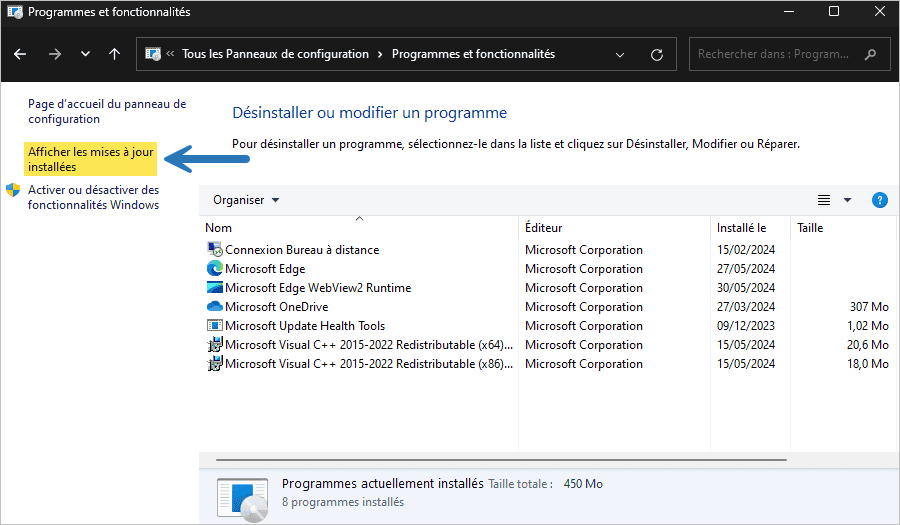Image resolution: width=900 pixels, height=525 pixels.
Task: Click the Visual C++ (x64) installer icon
Action: (x=215, y=344)
